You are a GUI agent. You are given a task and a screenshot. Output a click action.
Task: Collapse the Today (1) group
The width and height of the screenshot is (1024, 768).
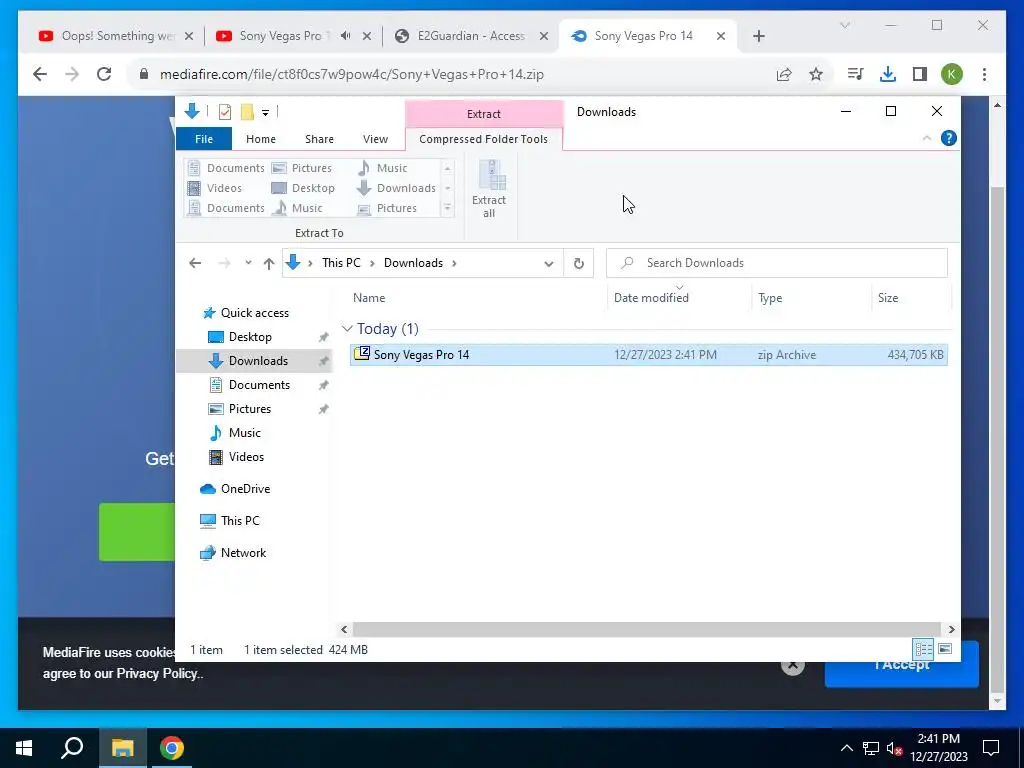coord(347,328)
